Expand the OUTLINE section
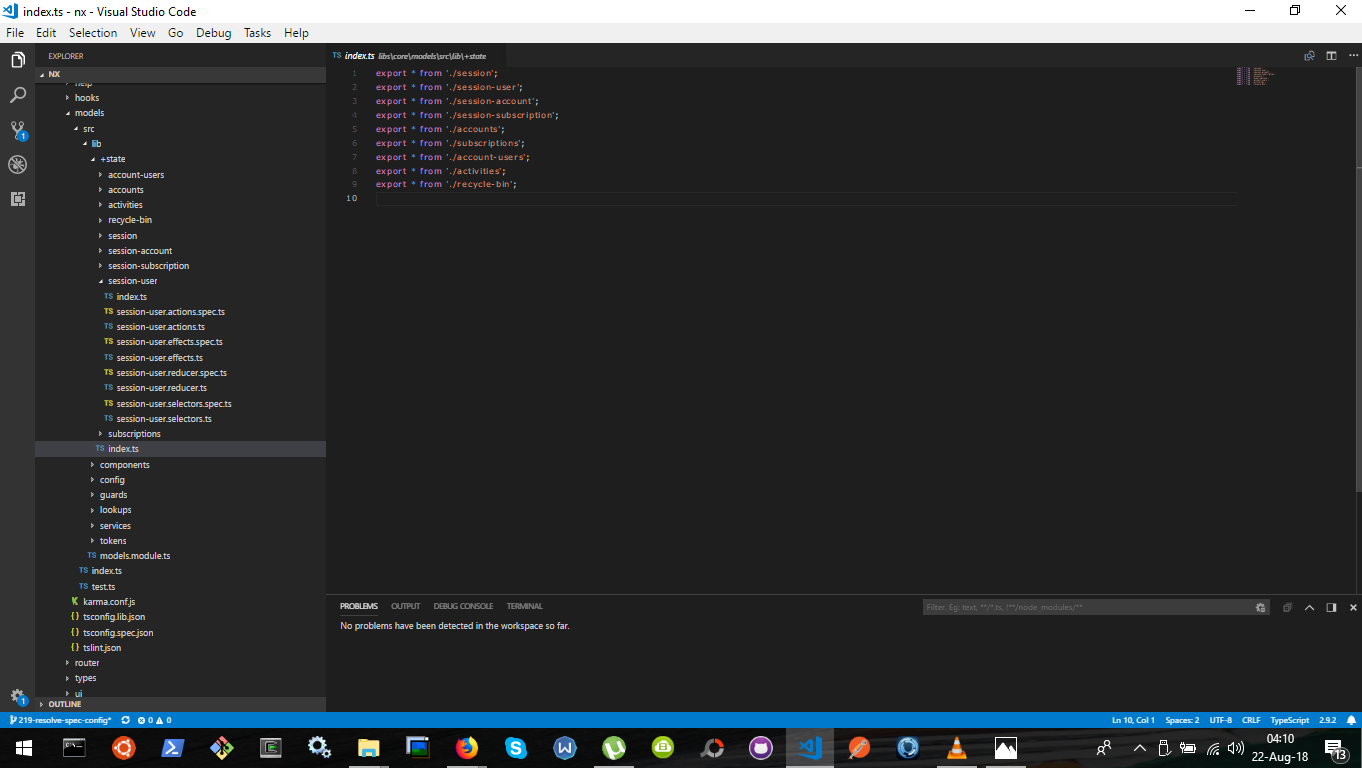The height and width of the screenshot is (768, 1362). (64, 704)
